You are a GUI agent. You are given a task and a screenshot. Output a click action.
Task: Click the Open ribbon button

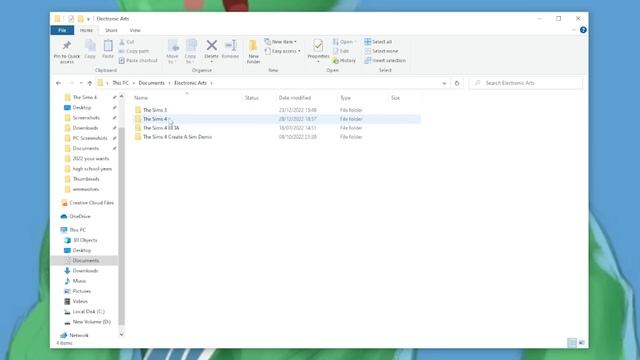(x=344, y=42)
